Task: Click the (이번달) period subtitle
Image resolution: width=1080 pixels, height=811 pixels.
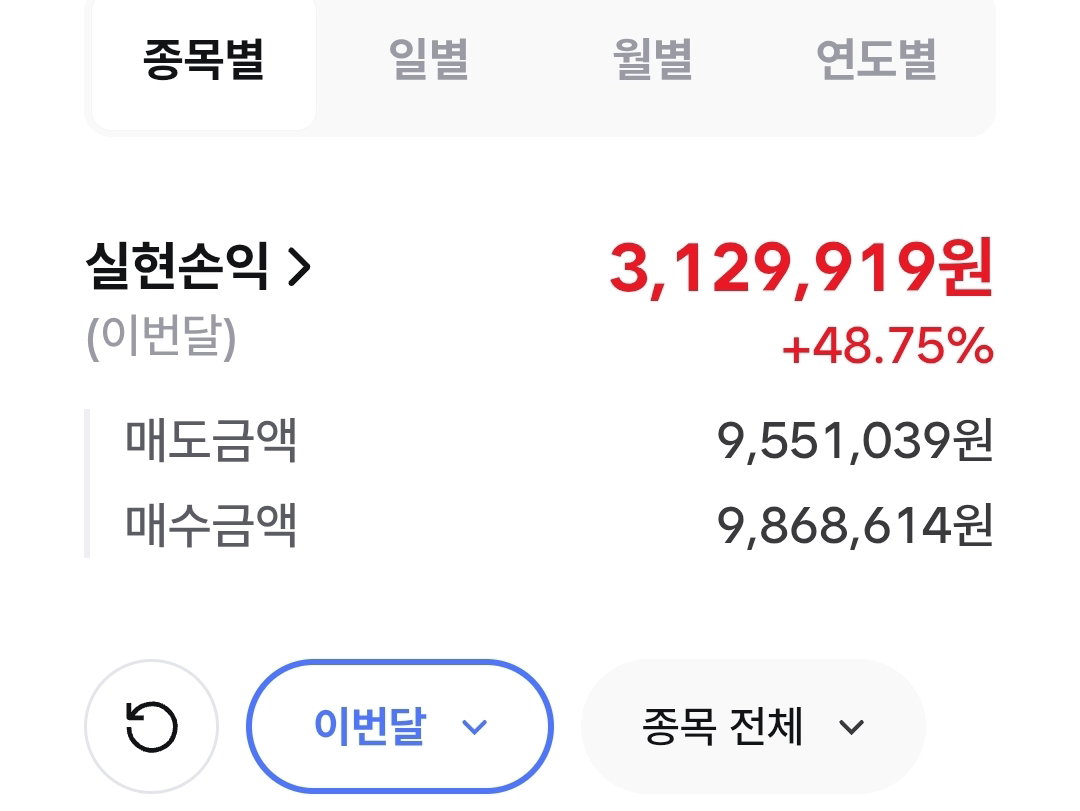Action: pos(161,338)
